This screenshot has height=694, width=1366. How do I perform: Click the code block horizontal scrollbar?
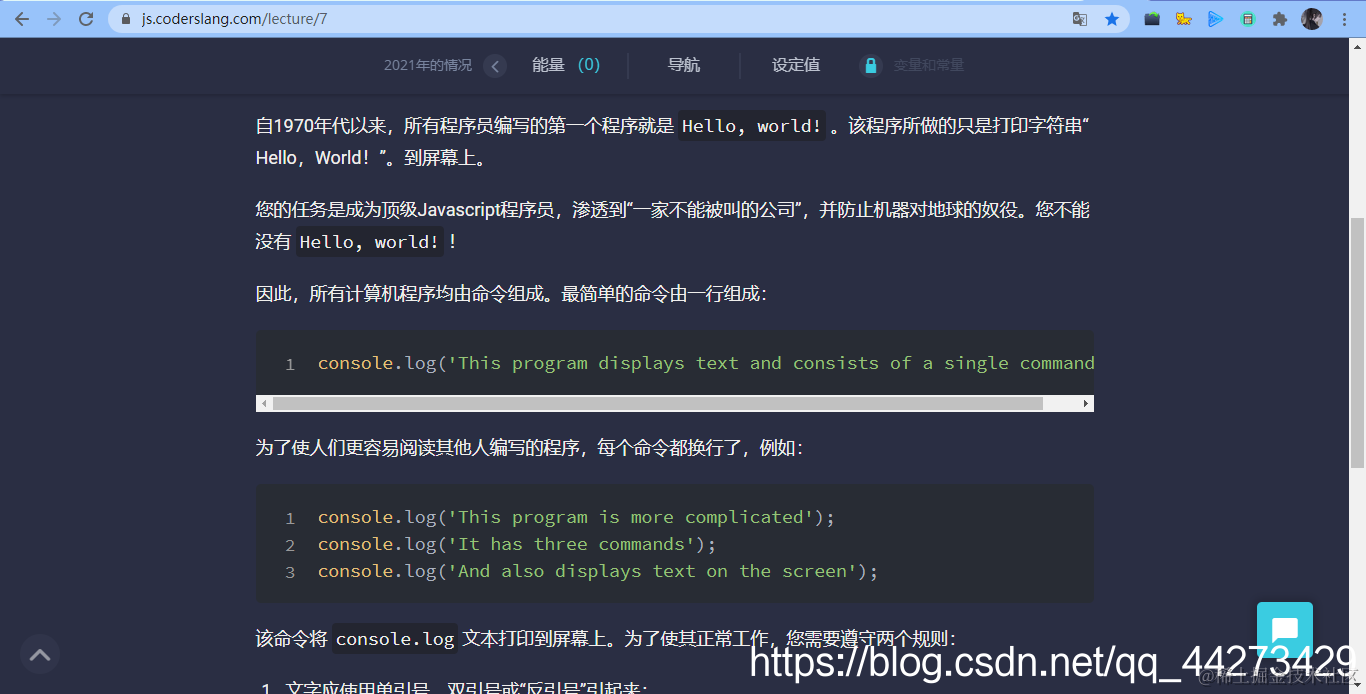coord(657,403)
